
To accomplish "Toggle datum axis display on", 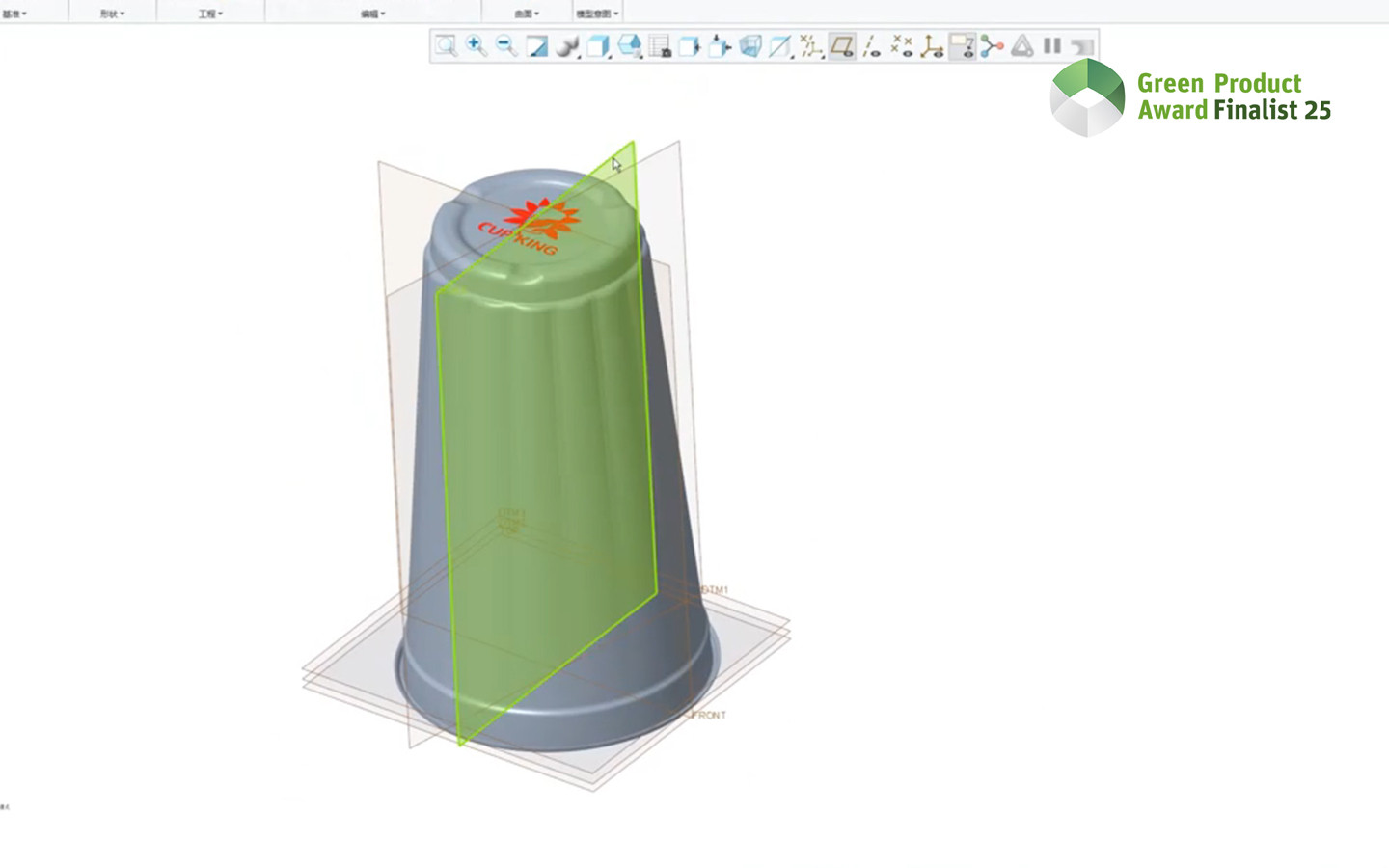I will point(872,45).
